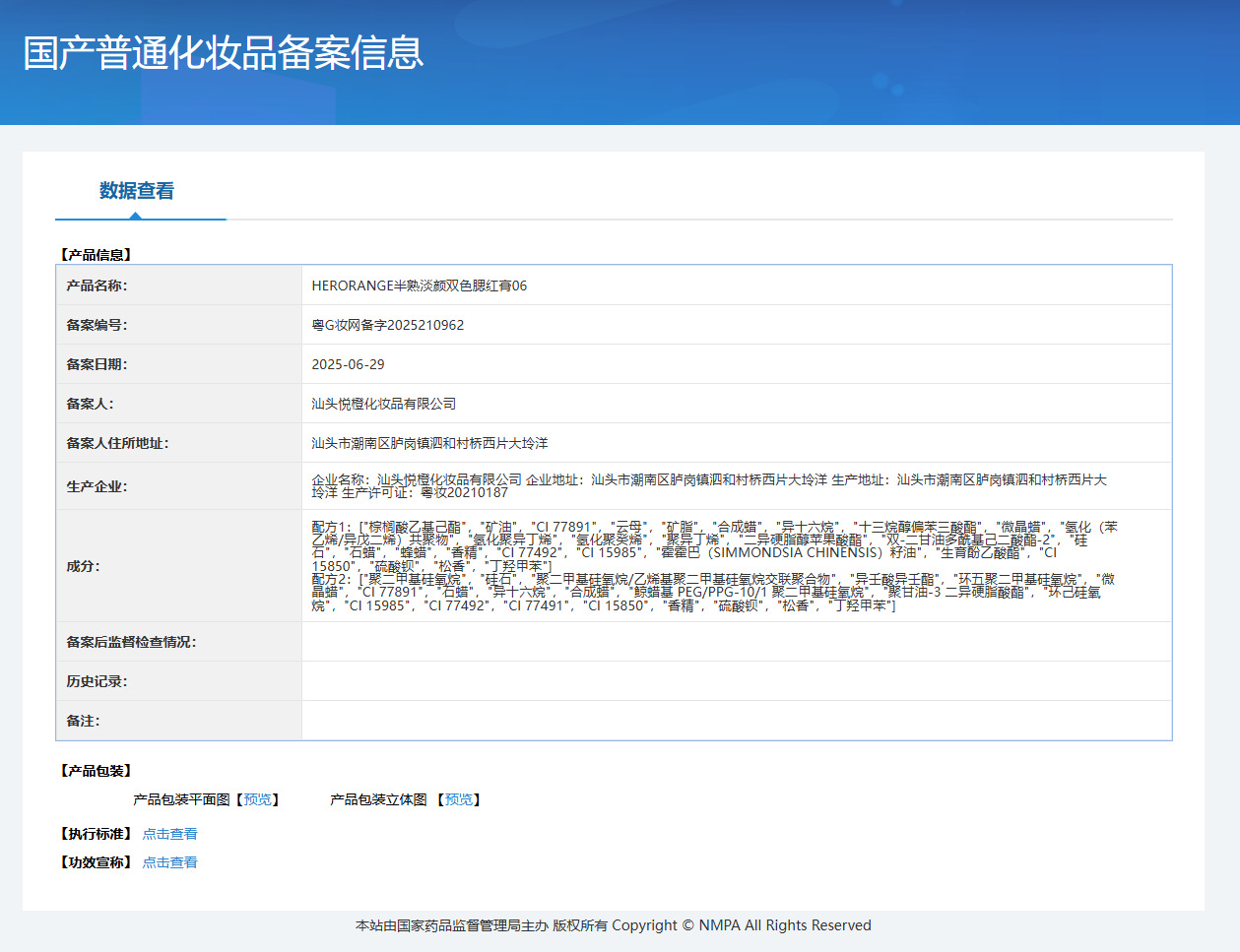Click the 备注 row label
The image size is (1240, 952).
pyautogui.click(x=83, y=721)
